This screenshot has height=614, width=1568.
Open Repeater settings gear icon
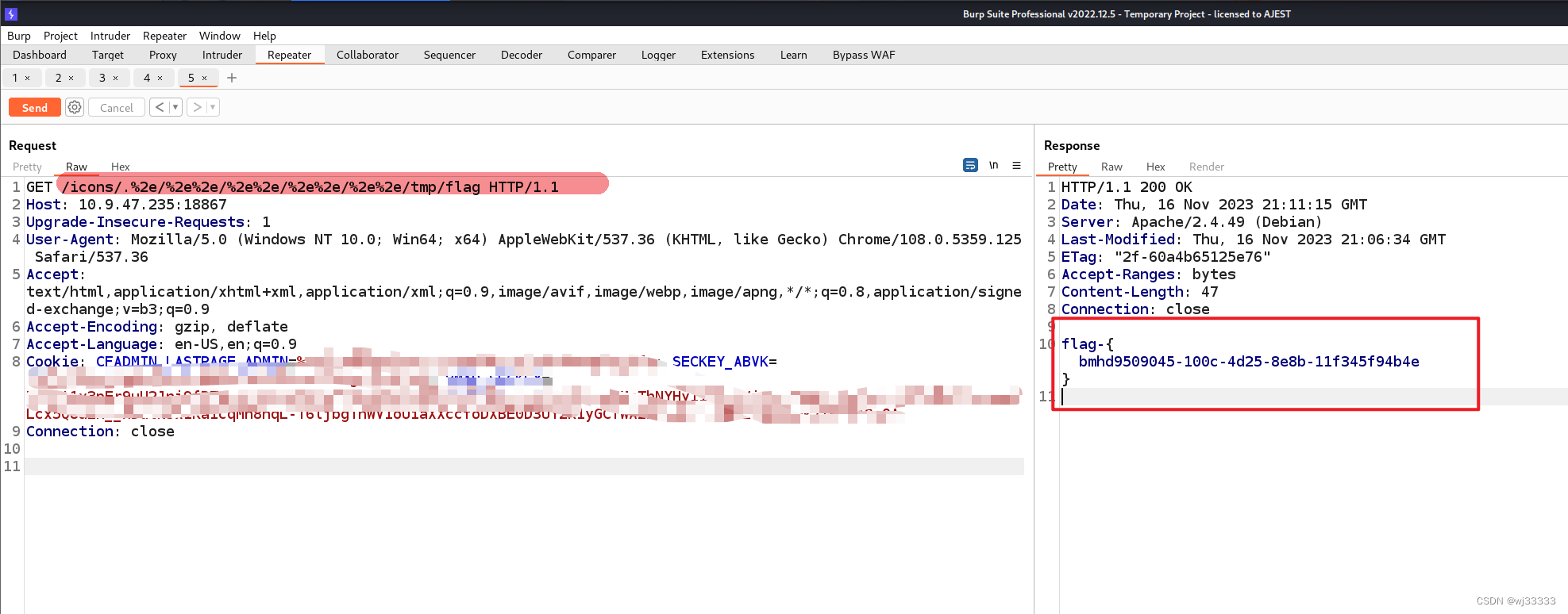[75, 107]
